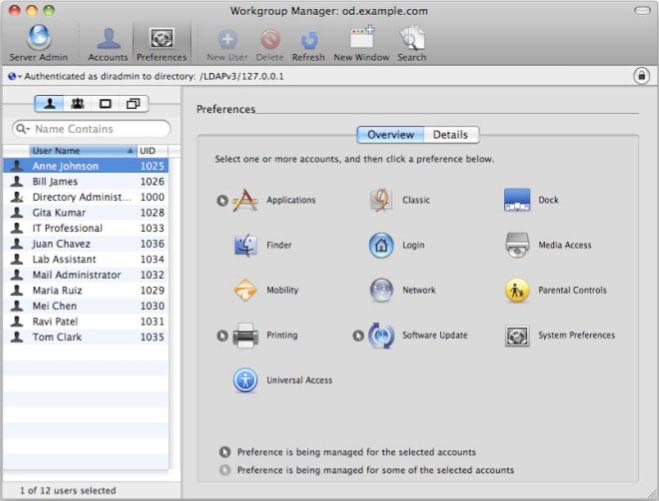Show the Users account list tab

(50, 103)
